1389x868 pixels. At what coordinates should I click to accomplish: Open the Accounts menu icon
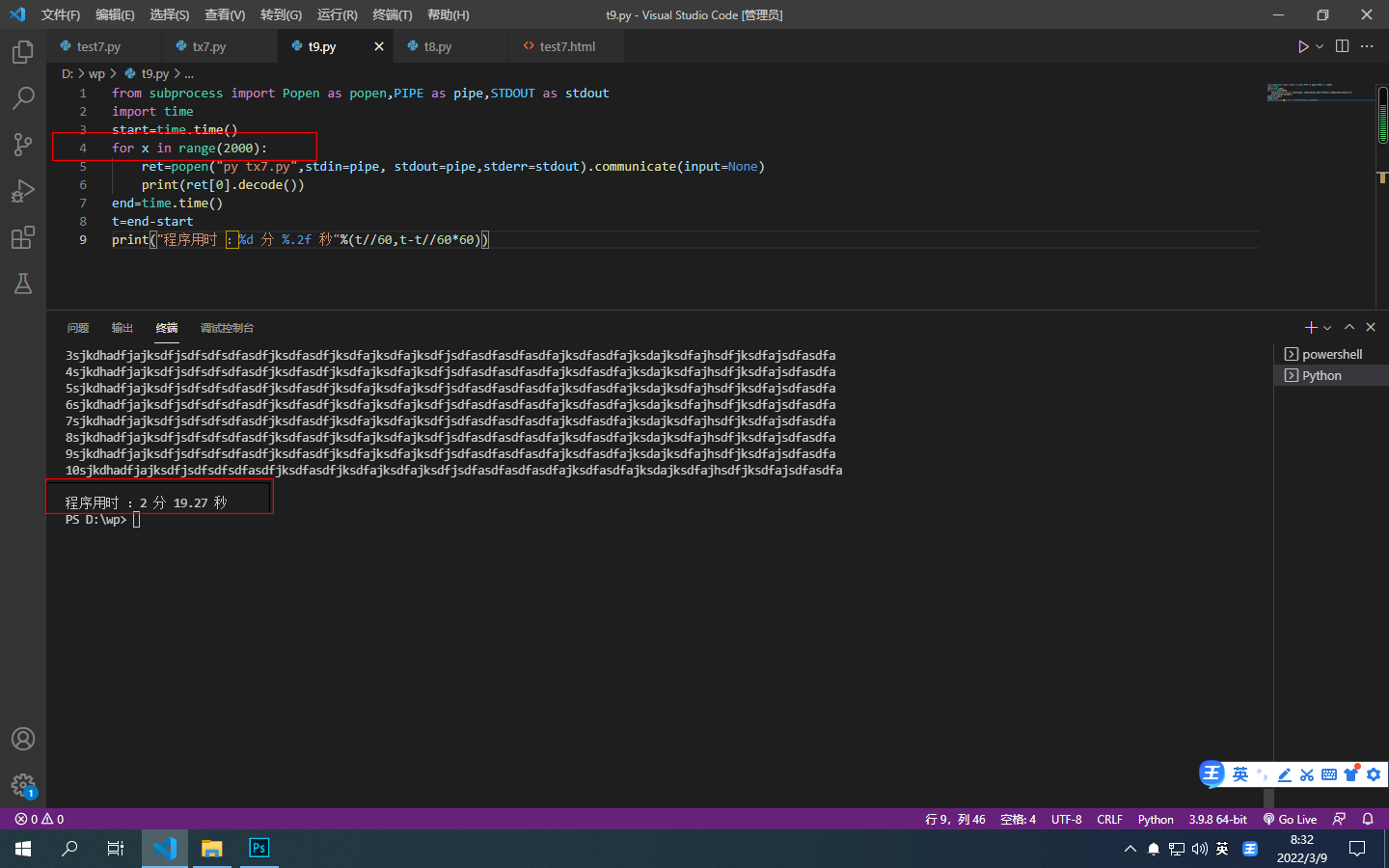click(23, 739)
